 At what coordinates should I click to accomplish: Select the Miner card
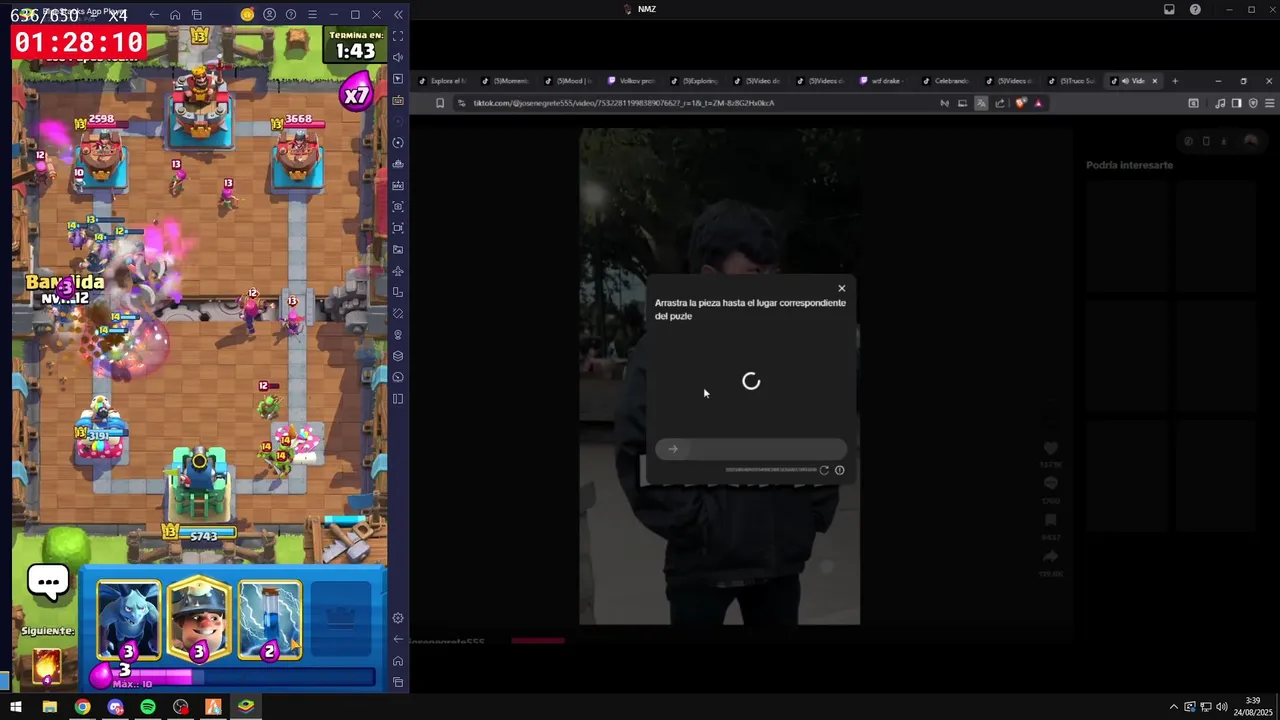click(199, 620)
